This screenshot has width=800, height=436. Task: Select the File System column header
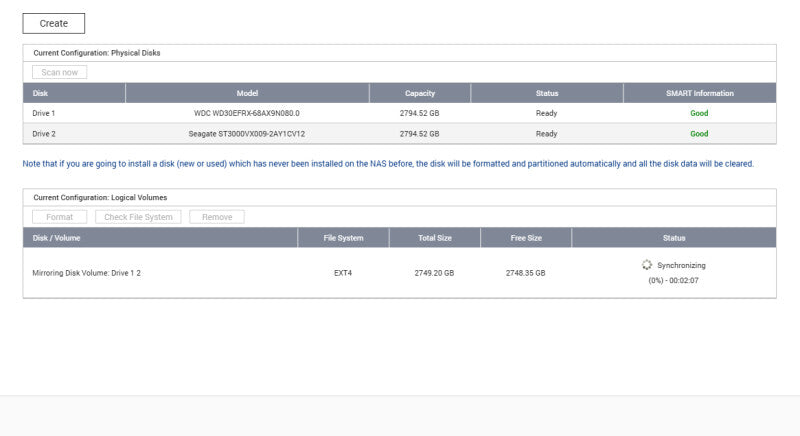point(343,238)
